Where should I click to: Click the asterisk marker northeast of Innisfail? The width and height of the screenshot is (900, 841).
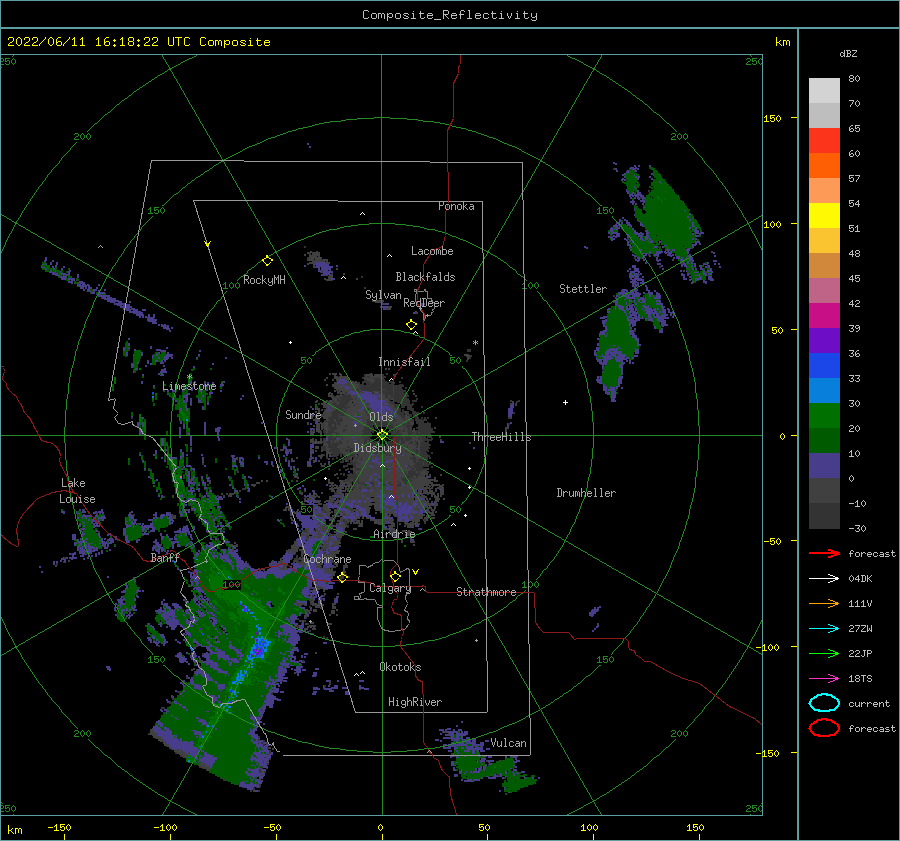click(475, 343)
